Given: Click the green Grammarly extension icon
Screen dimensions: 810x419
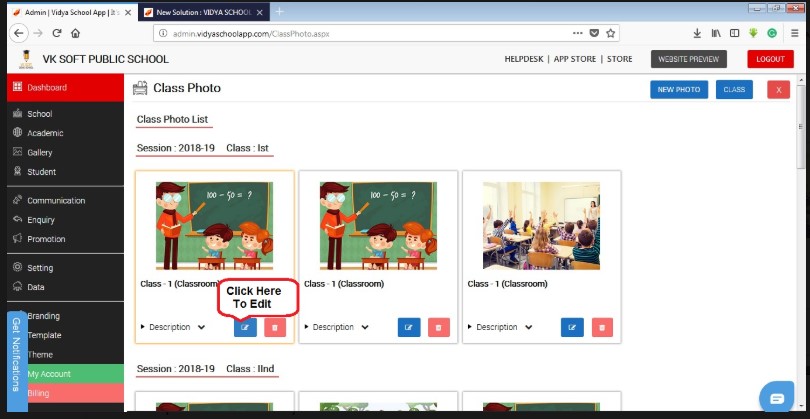Looking at the screenshot, I should point(772,33).
